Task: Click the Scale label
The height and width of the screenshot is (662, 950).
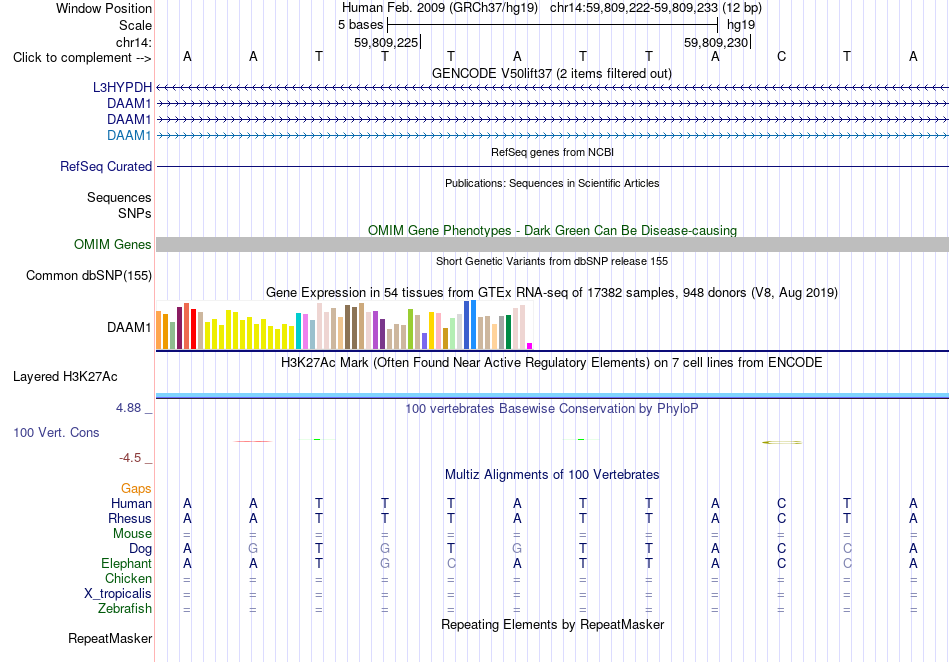Action: click(135, 25)
